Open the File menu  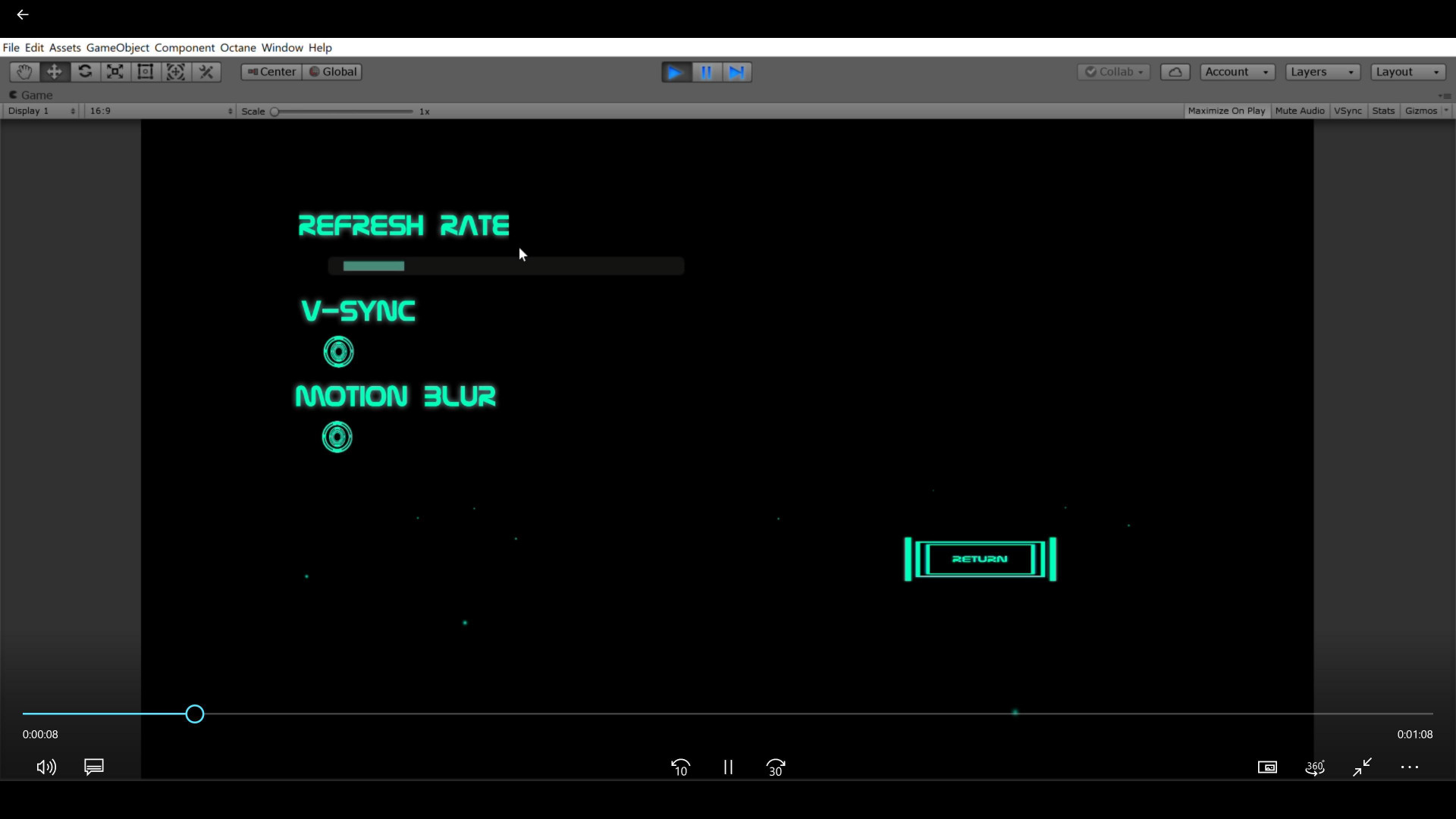pyautogui.click(x=11, y=48)
